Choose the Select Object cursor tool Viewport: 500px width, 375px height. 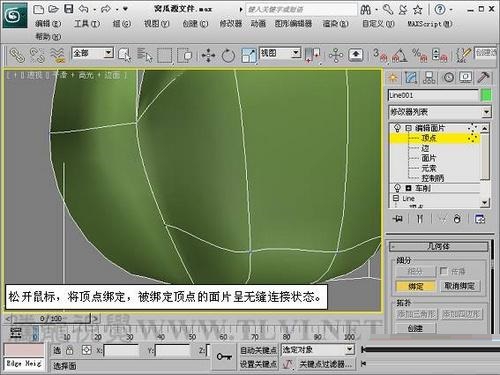point(124,55)
